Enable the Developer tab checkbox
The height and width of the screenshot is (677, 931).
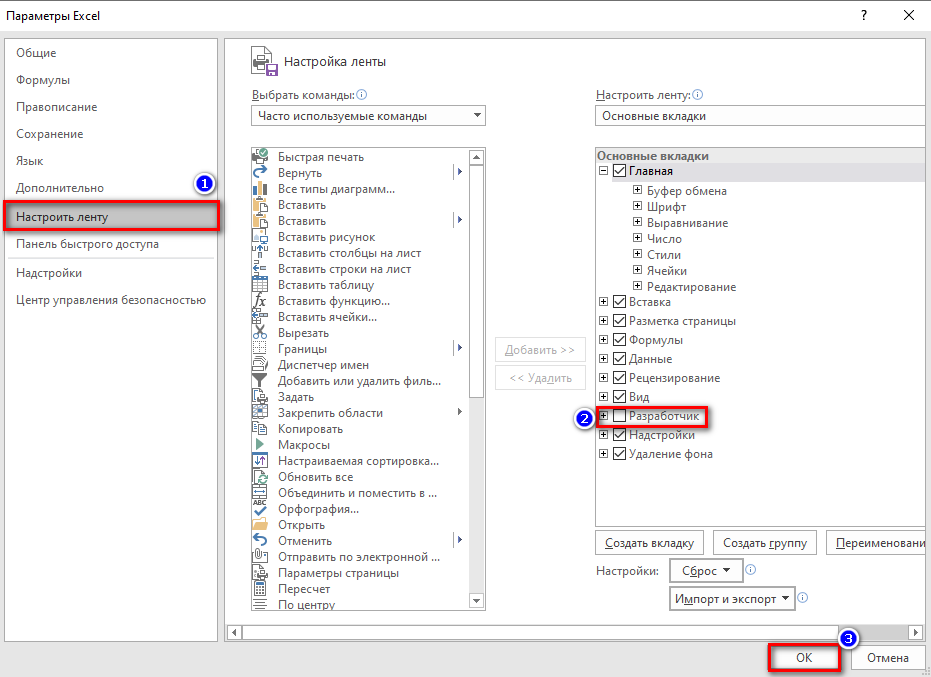tap(619, 416)
